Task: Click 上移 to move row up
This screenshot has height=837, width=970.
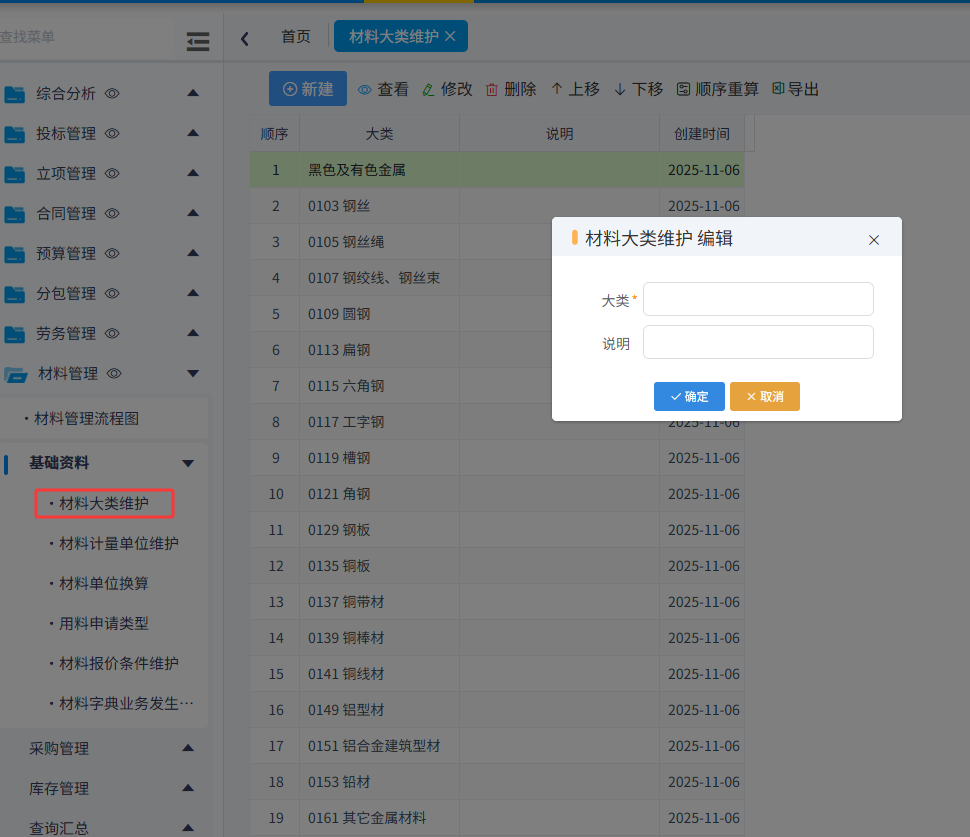Action: click(x=575, y=90)
